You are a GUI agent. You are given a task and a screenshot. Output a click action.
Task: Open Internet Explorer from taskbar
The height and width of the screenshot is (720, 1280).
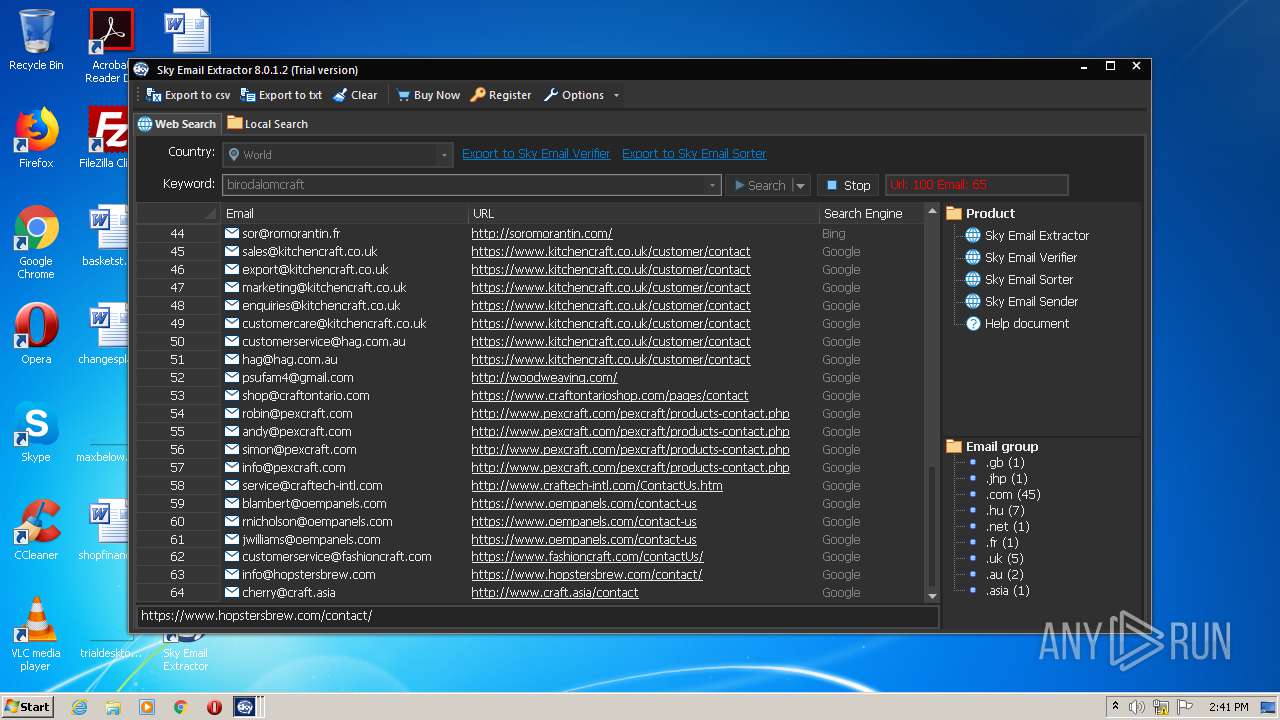click(79, 707)
